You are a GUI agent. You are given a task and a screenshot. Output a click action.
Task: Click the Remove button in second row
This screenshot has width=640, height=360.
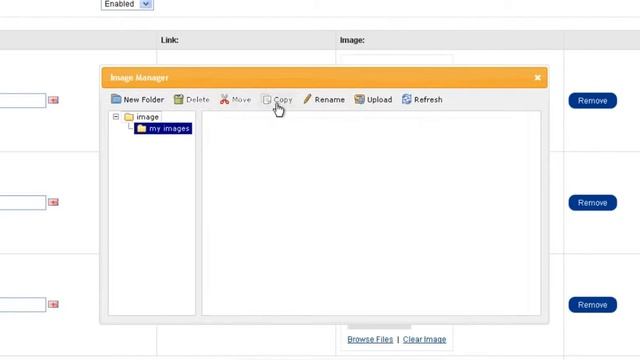pyautogui.click(x=592, y=203)
